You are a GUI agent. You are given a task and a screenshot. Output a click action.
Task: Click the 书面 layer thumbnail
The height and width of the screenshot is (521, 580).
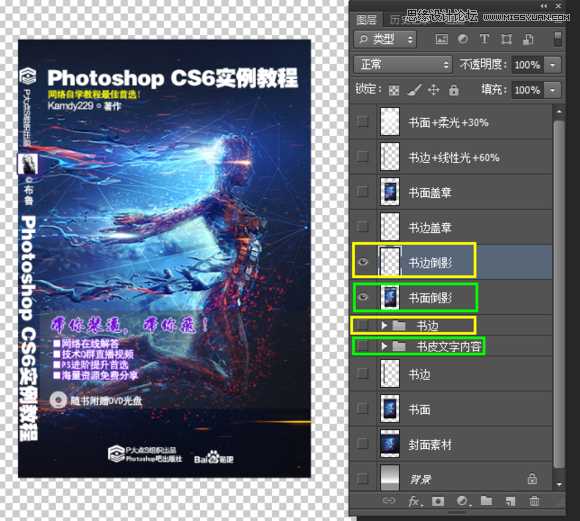click(x=390, y=409)
